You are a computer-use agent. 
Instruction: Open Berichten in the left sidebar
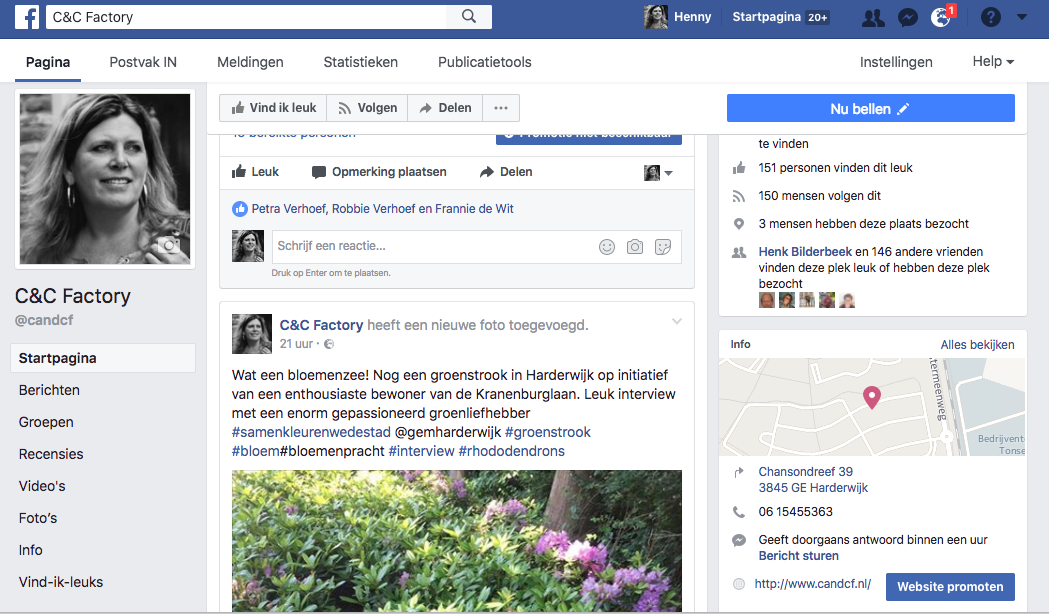point(49,390)
